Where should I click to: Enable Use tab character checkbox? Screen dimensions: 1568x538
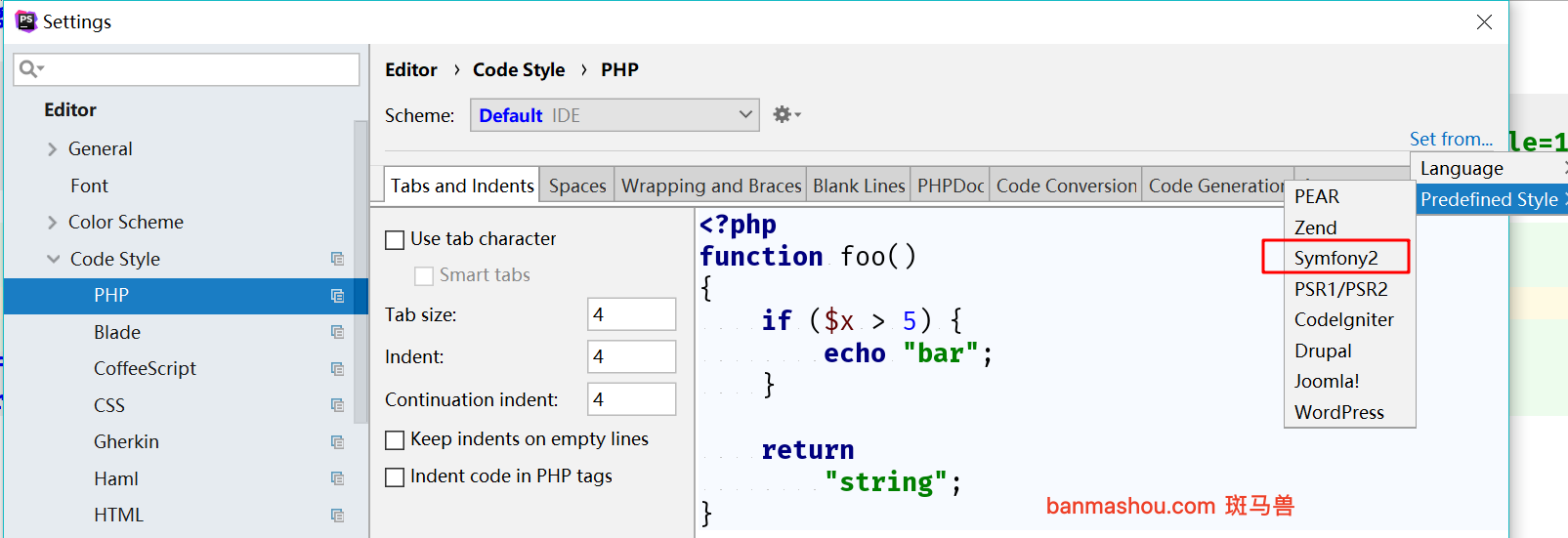click(x=395, y=239)
